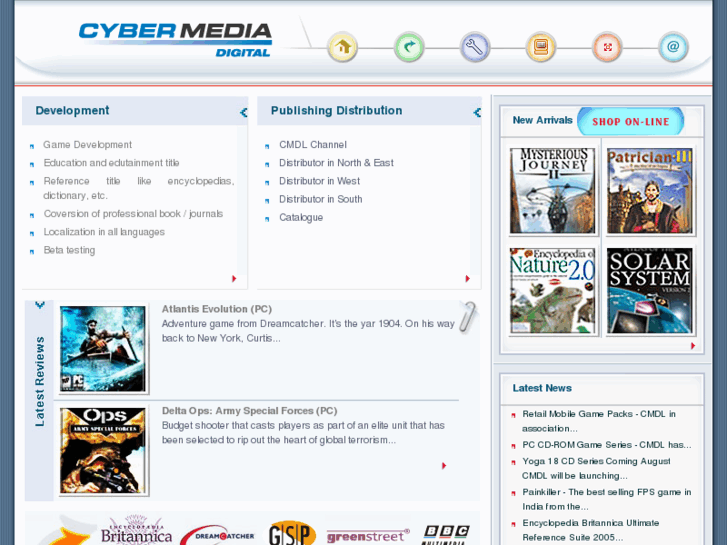
Task: Open the wrench tools icon
Action: click(x=475, y=47)
